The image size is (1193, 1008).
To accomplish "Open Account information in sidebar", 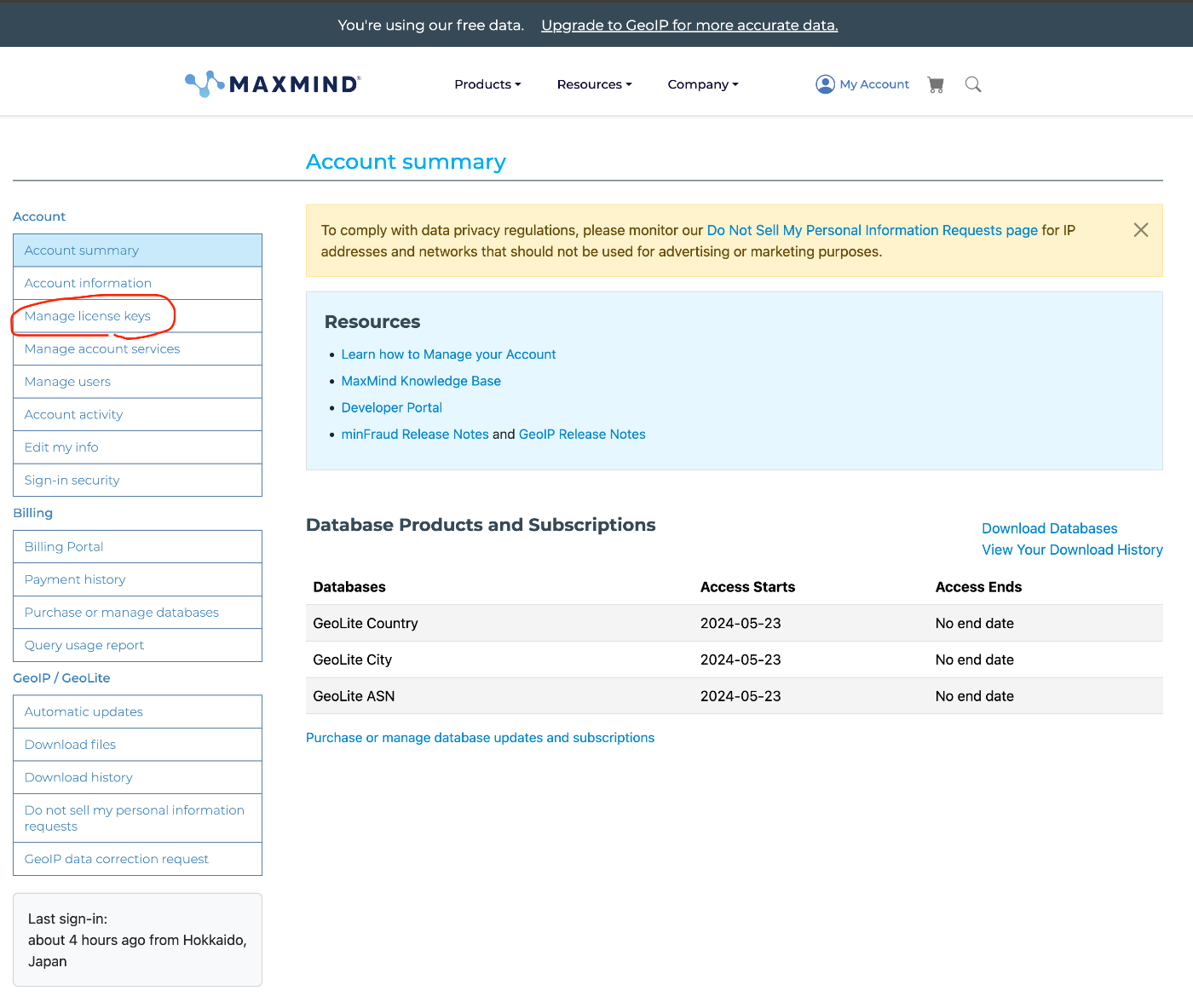I will click(x=137, y=283).
